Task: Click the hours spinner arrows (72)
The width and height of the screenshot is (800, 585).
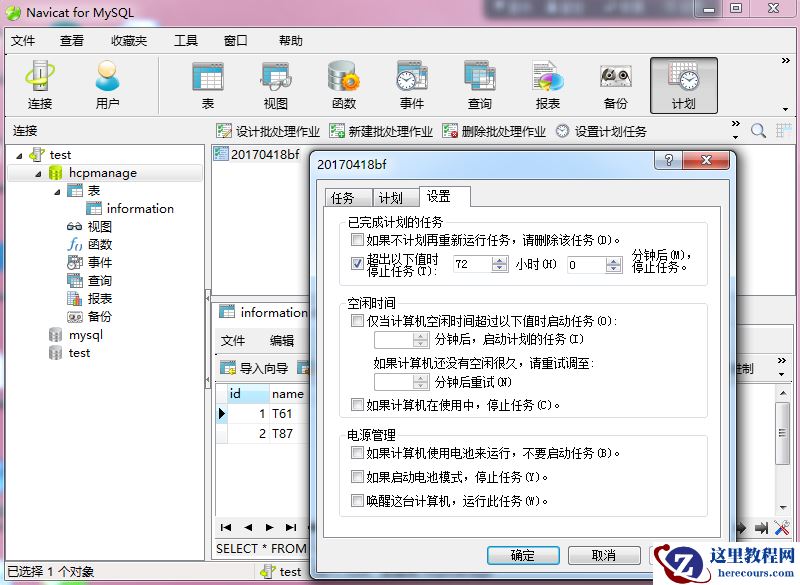Action: (499, 264)
